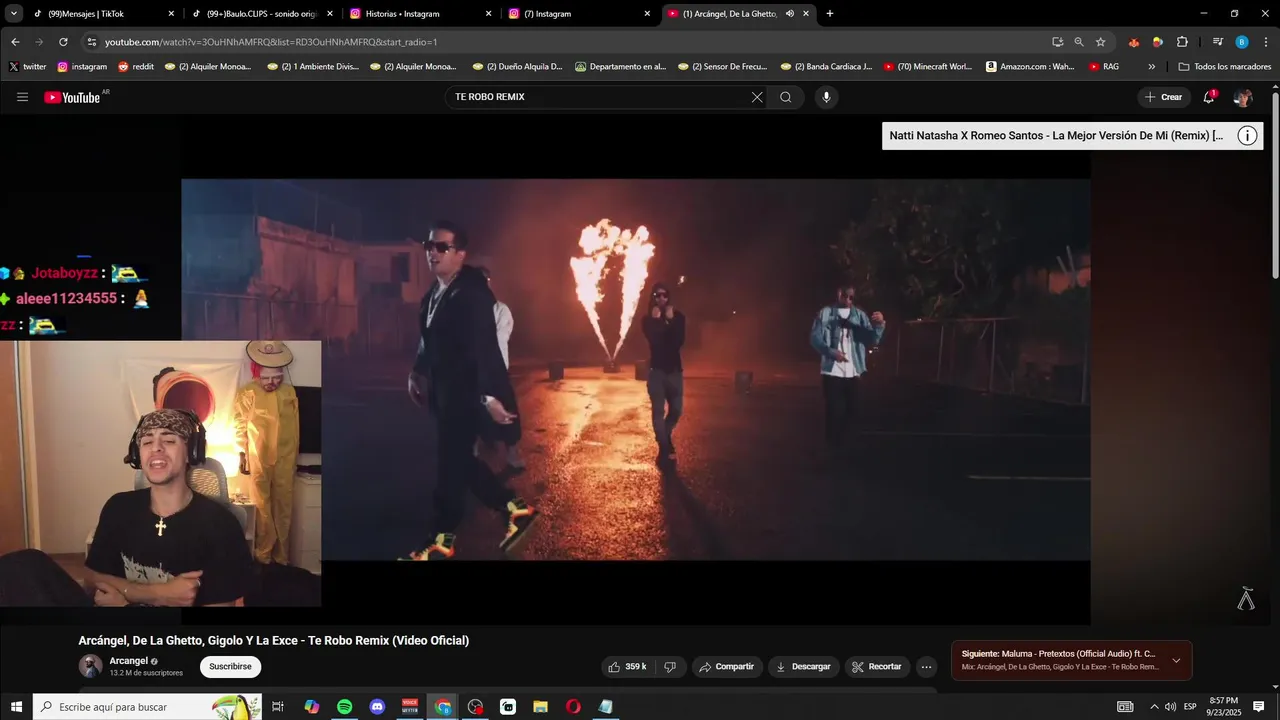Open YouTube account avatar menu
Image resolution: width=1280 pixels, height=720 pixels.
[x=1243, y=97]
